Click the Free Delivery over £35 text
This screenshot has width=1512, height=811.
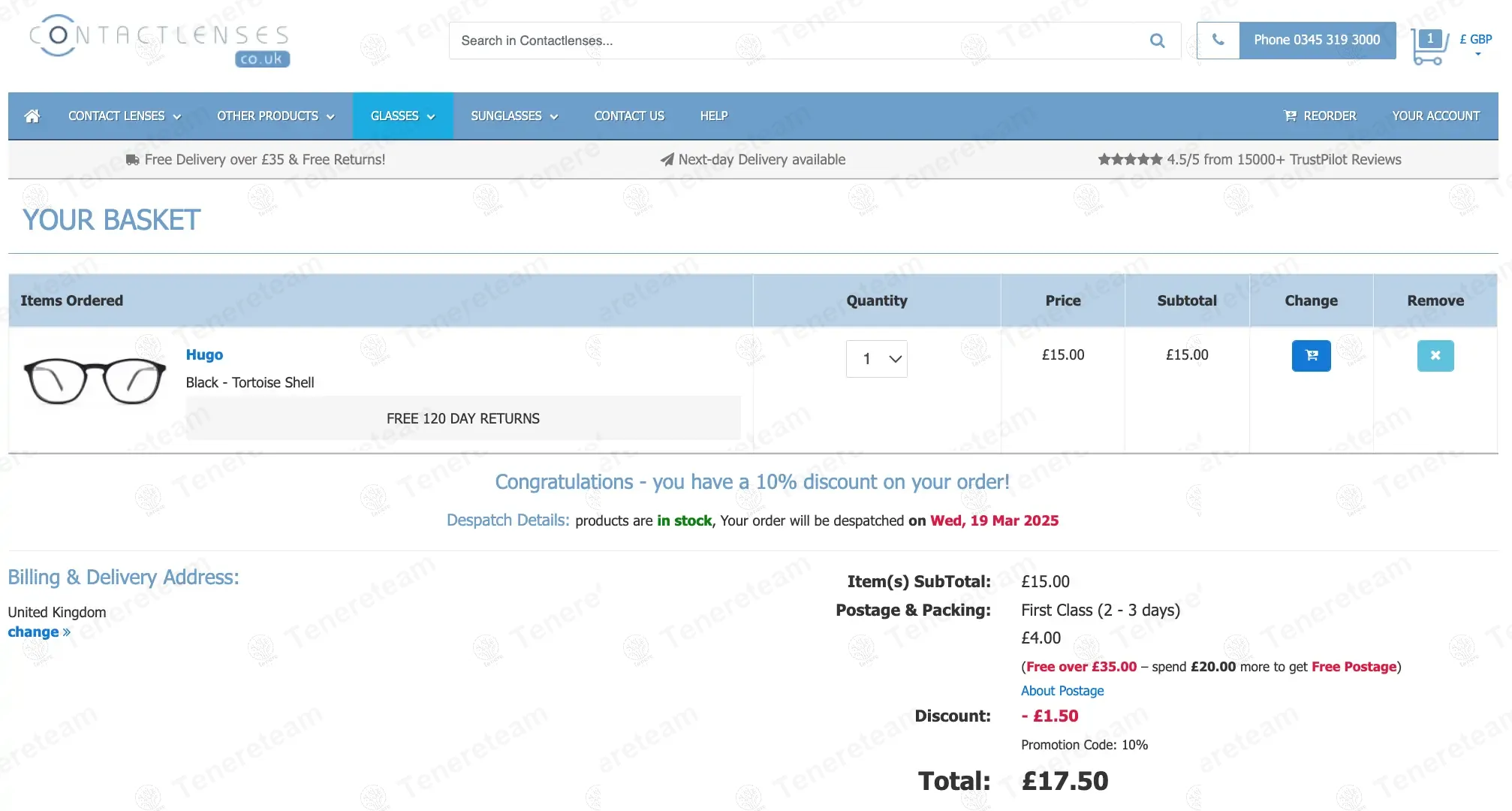[x=265, y=159]
